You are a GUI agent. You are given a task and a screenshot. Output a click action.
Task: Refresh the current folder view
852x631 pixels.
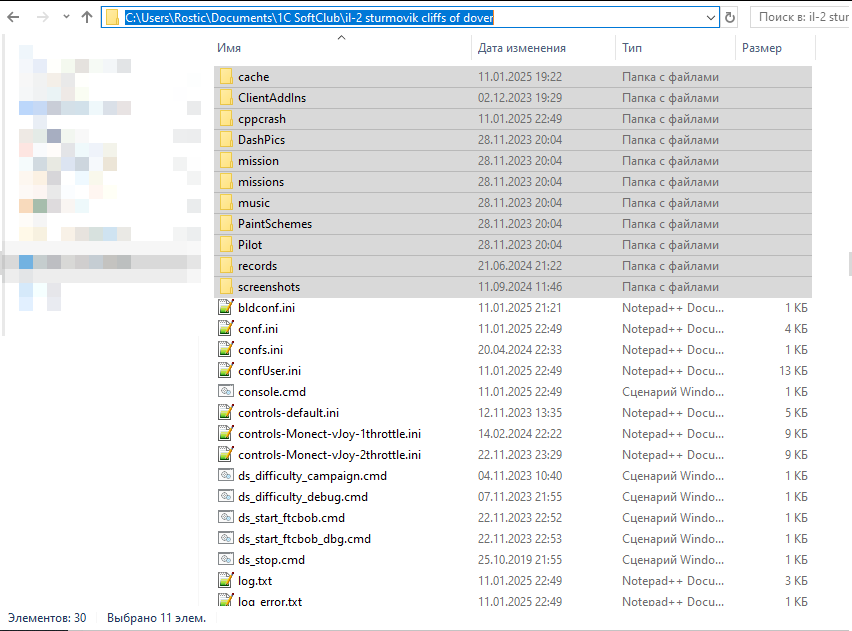(x=730, y=18)
